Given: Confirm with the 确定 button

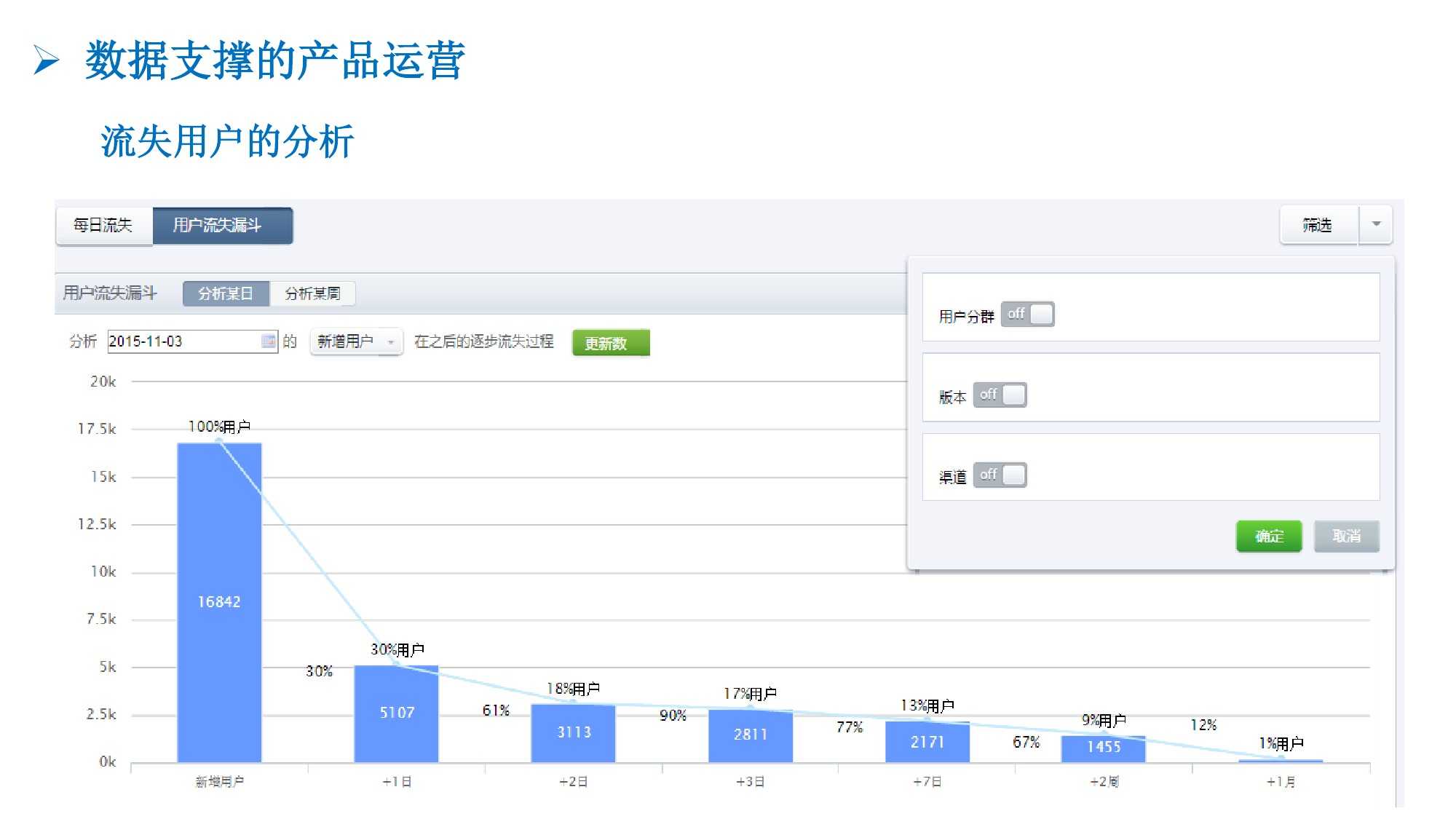Looking at the screenshot, I should coord(1268,537).
